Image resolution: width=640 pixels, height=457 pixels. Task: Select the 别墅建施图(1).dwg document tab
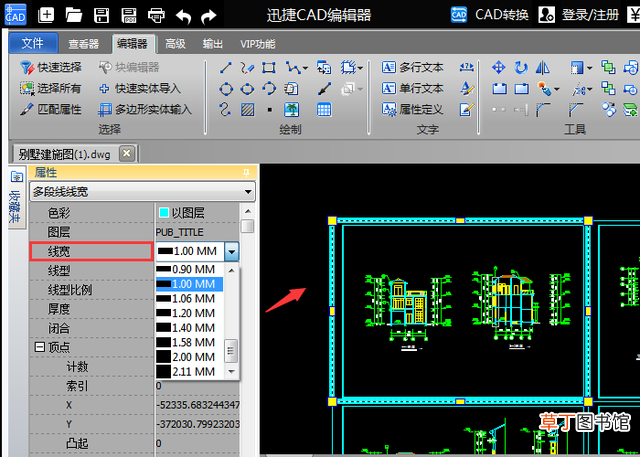pyautogui.click(x=64, y=154)
